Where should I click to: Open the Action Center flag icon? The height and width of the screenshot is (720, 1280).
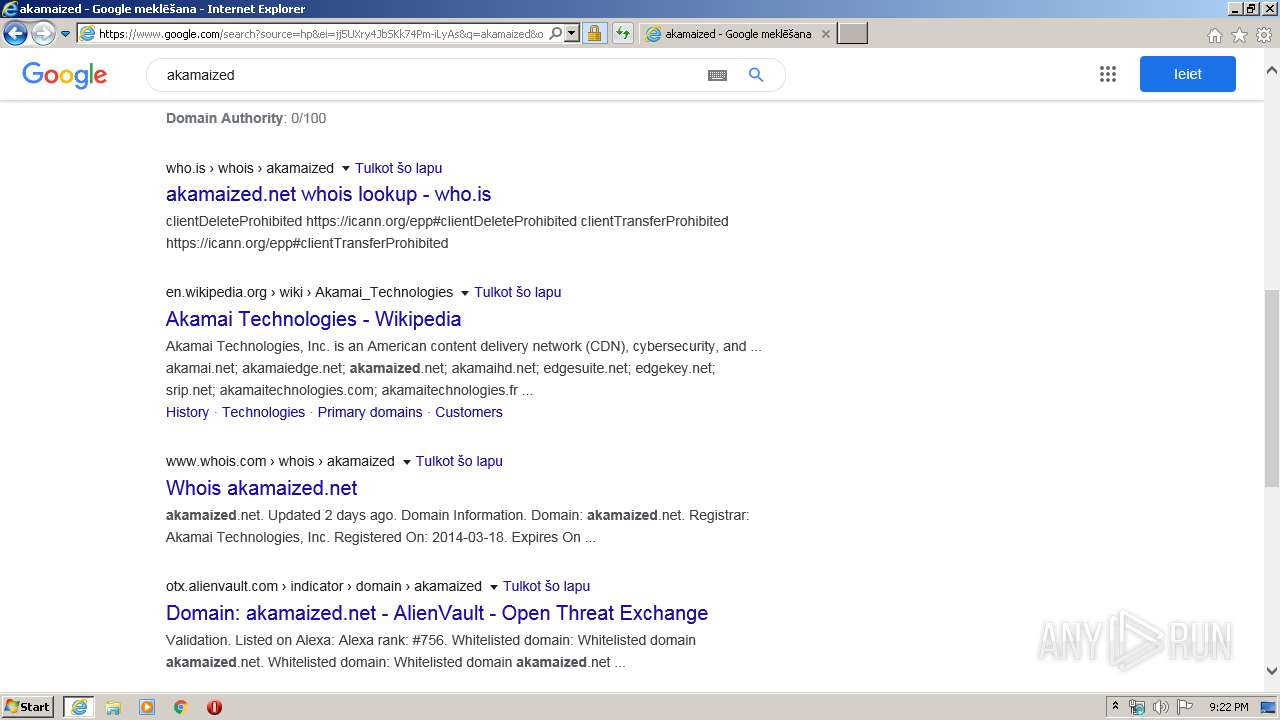pos(1185,707)
